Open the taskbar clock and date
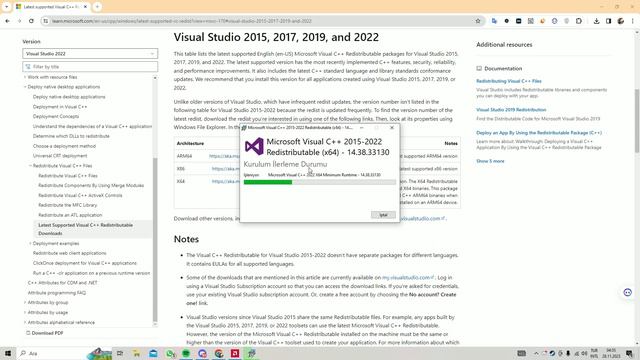Image resolution: width=640 pixels, height=360 pixels. 611,353
